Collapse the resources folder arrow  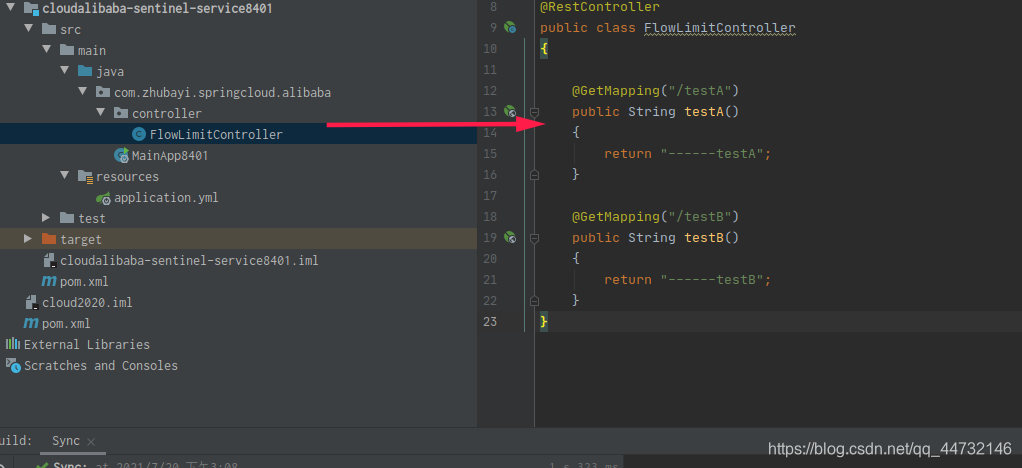pos(65,175)
